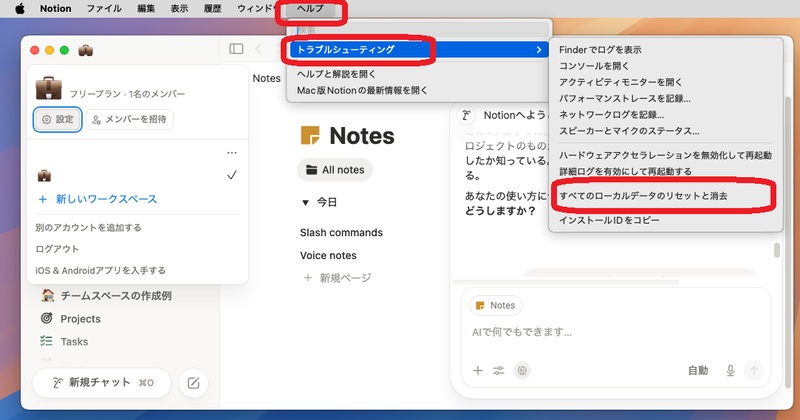Open the 表示 menu
The height and width of the screenshot is (420, 800).
point(179,8)
